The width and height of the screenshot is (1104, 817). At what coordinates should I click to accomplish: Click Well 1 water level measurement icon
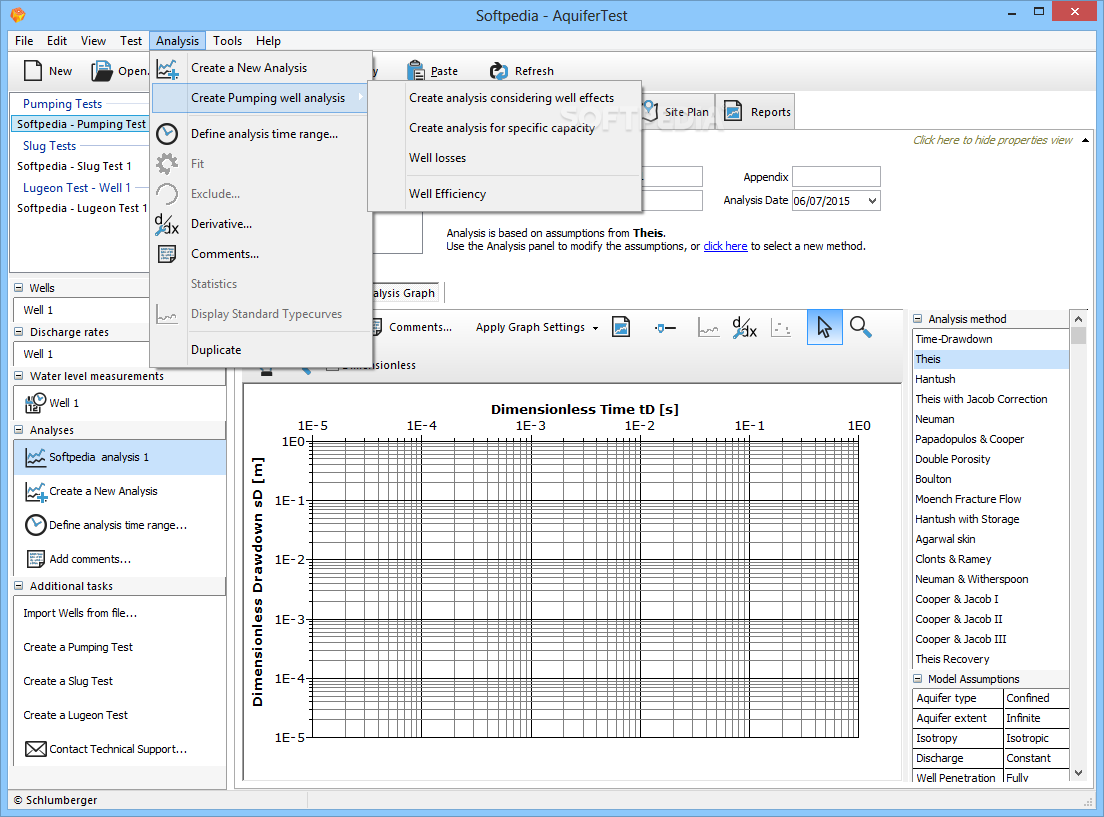coord(35,403)
